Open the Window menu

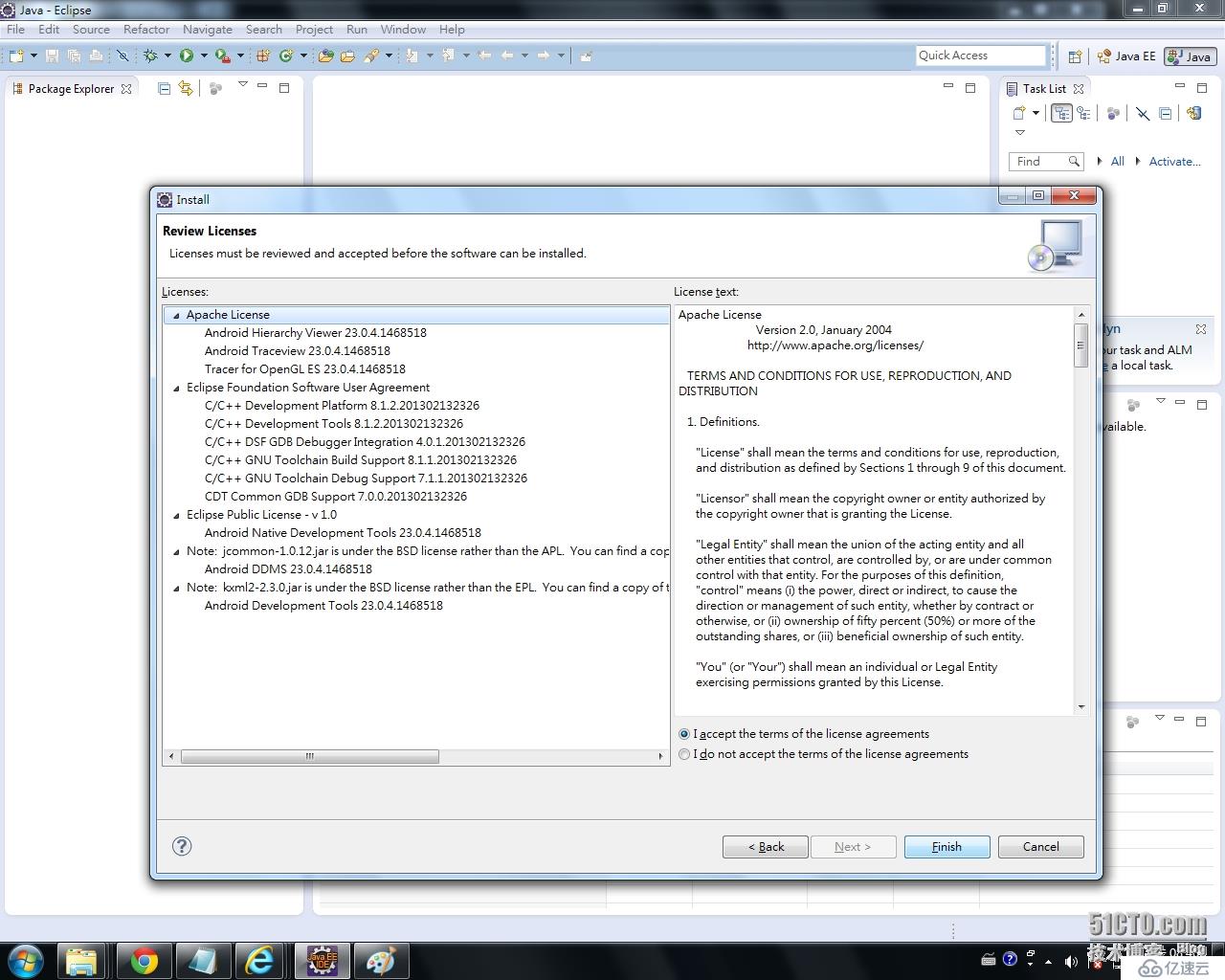click(x=403, y=30)
